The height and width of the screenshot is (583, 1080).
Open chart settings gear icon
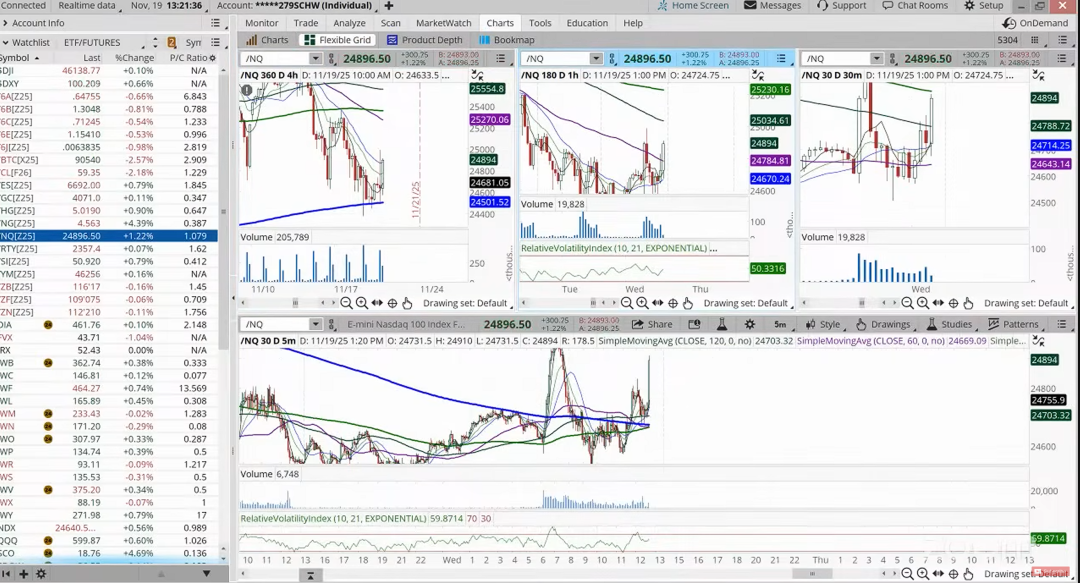coord(749,324)
